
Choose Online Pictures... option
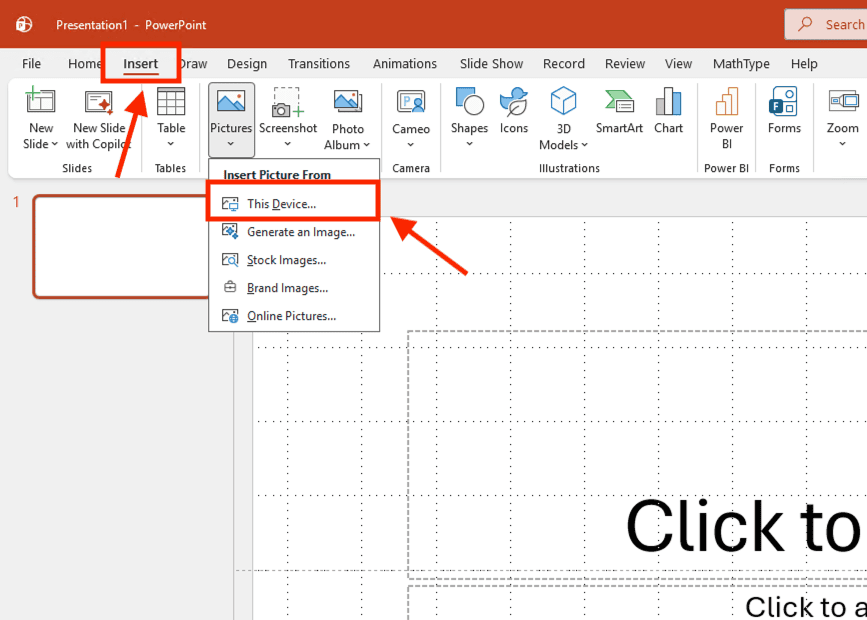click(294, 316)
